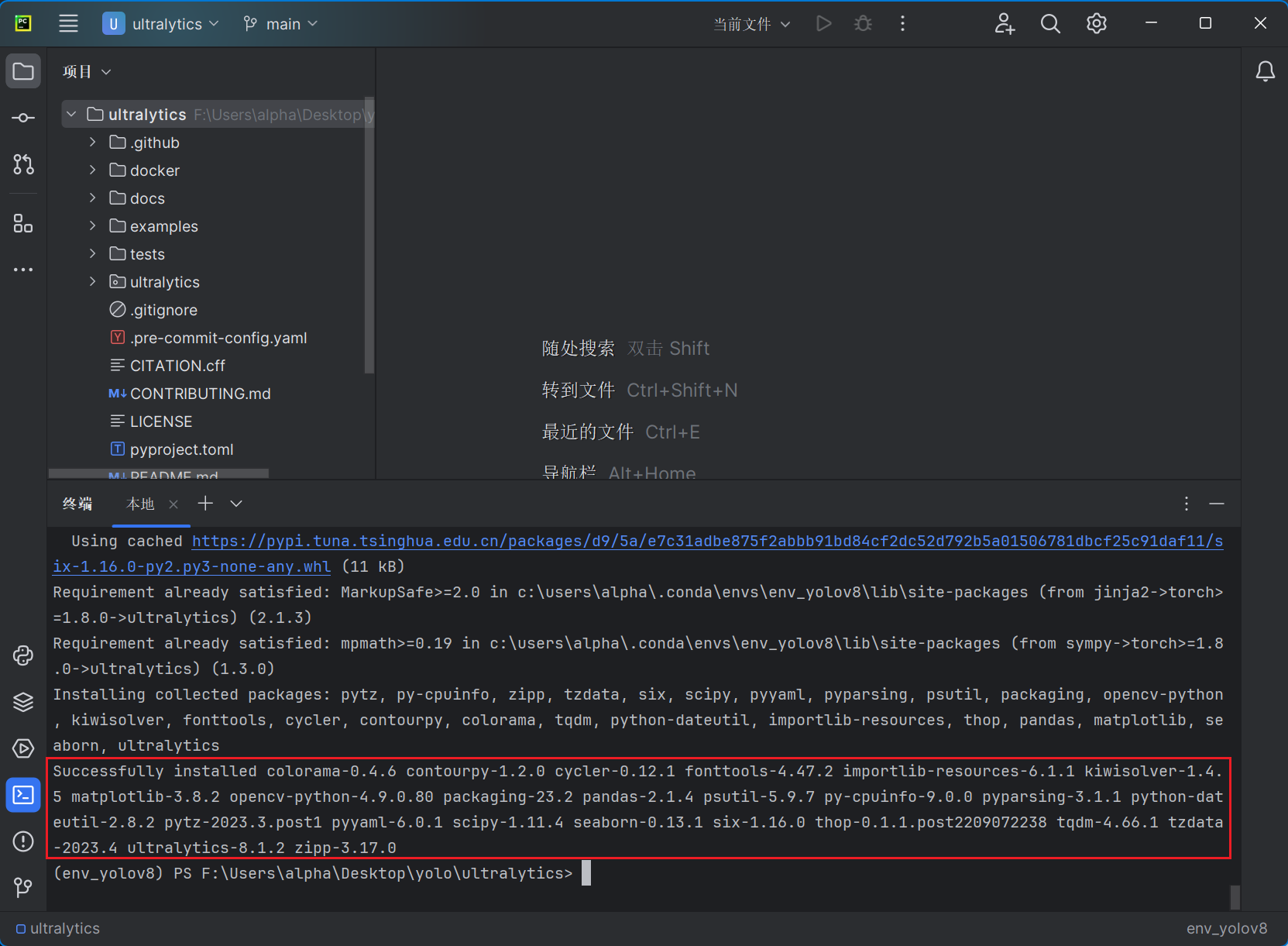This screenshot has height=946, width=1288.
Task: Select the CITATION.cff file
Action: click(167, 366)
